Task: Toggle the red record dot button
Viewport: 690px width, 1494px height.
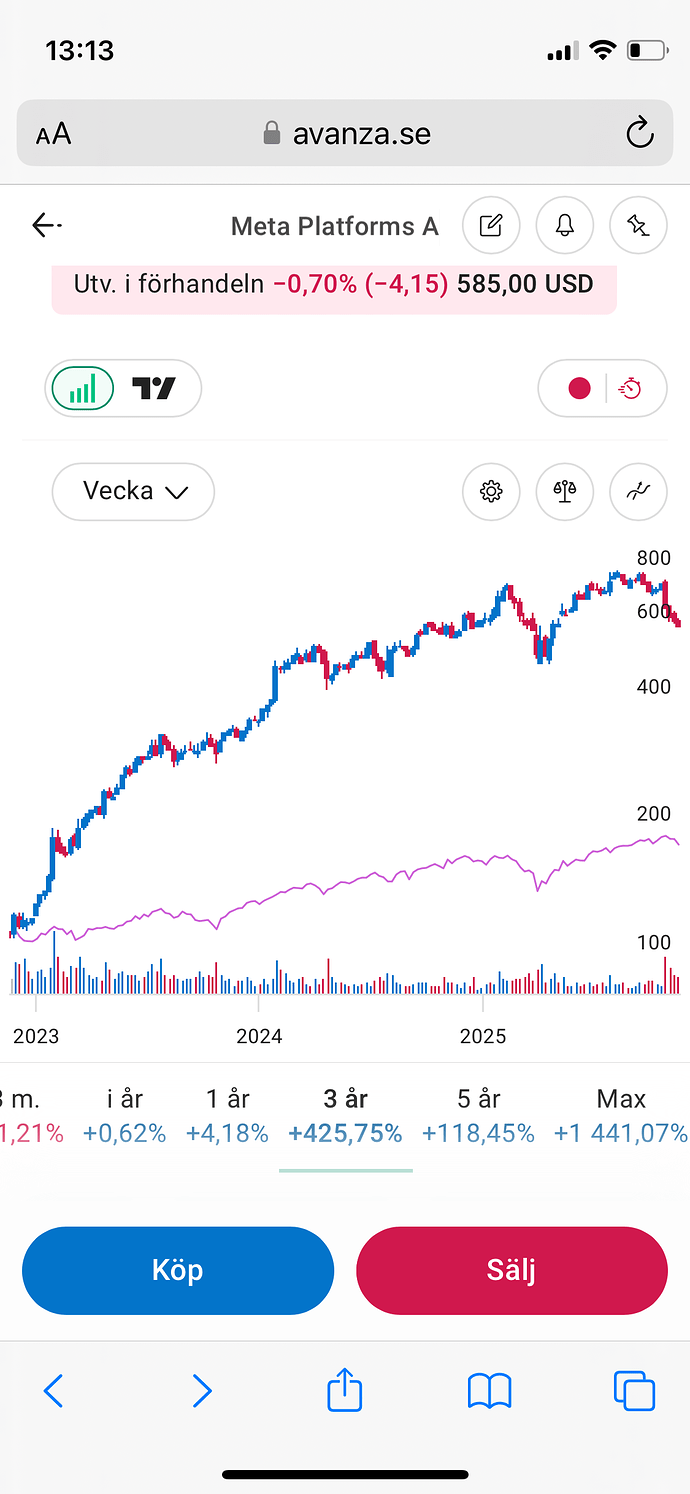Action: [579, 388]
